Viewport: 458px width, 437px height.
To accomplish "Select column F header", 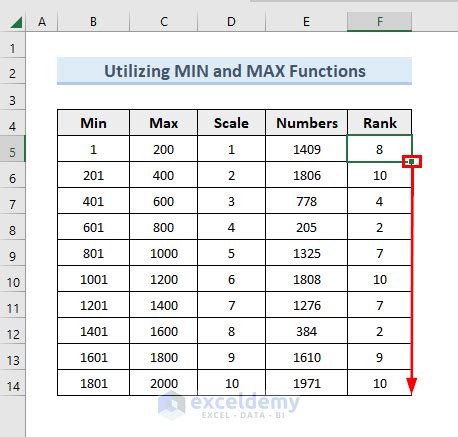I will coord(379,22).
